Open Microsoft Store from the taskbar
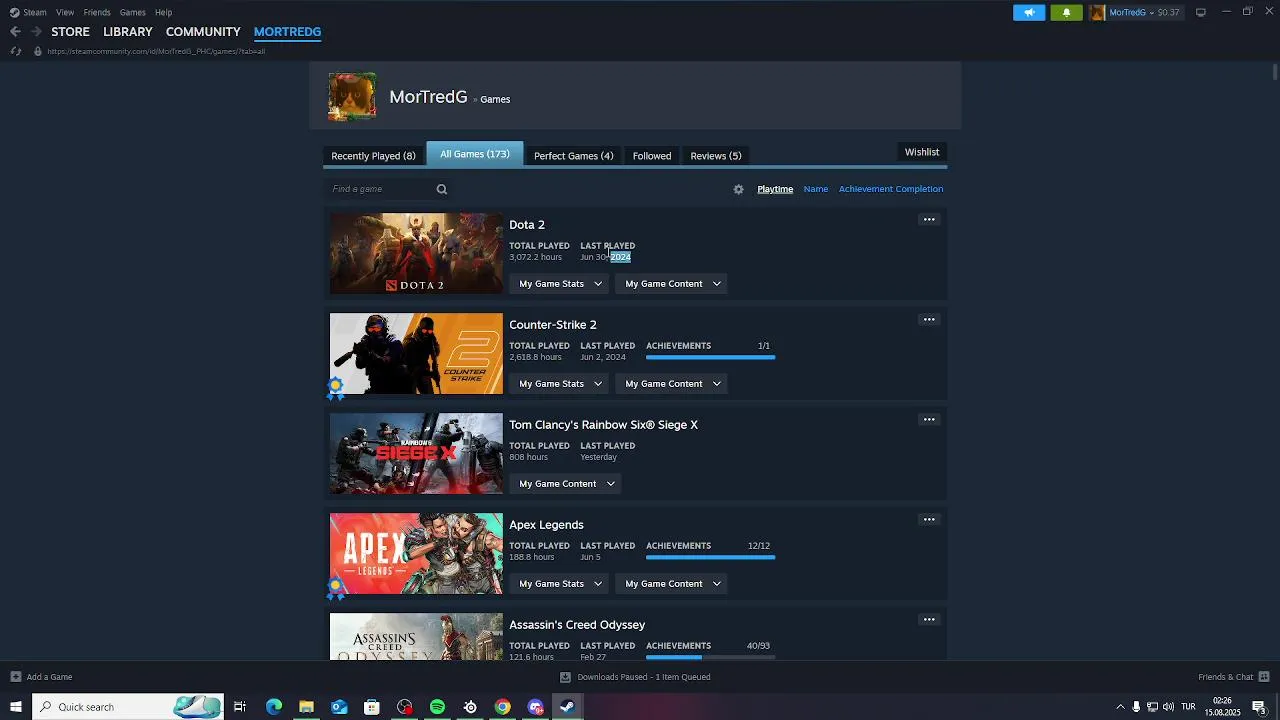 371,707
